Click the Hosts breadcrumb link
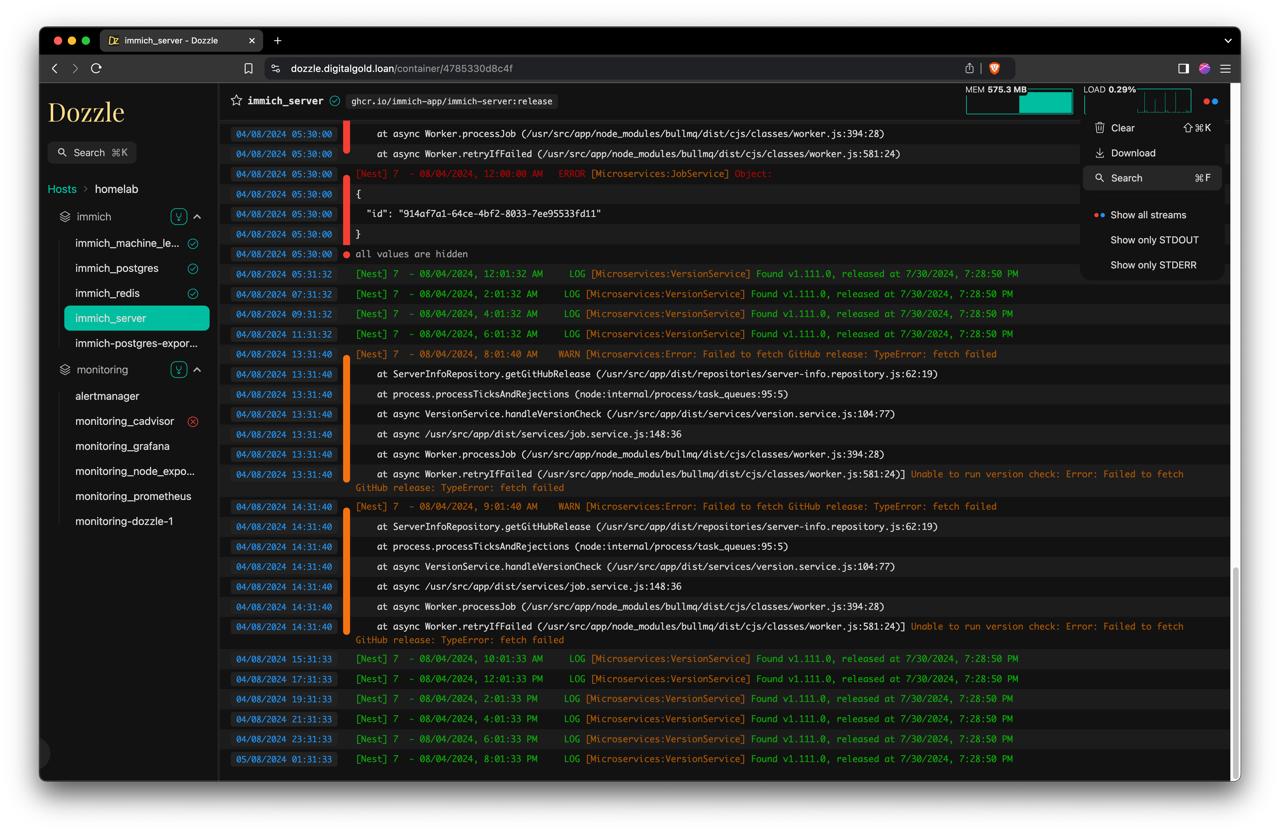1280x833 pixels. tap(62, 189)
